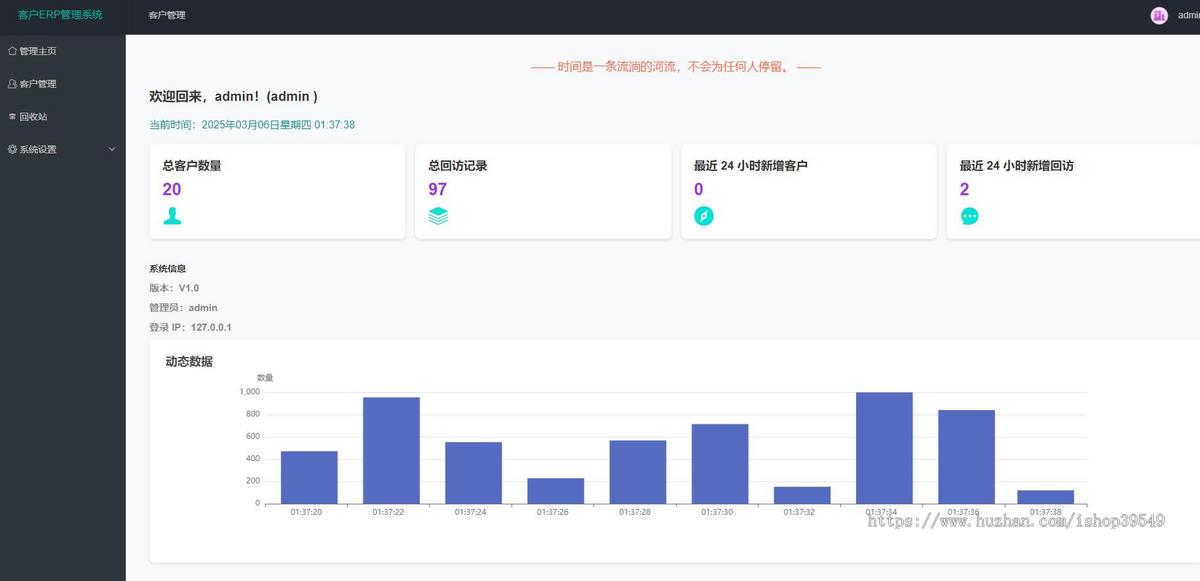Click the 总回访记录 card

click(543, 191)
